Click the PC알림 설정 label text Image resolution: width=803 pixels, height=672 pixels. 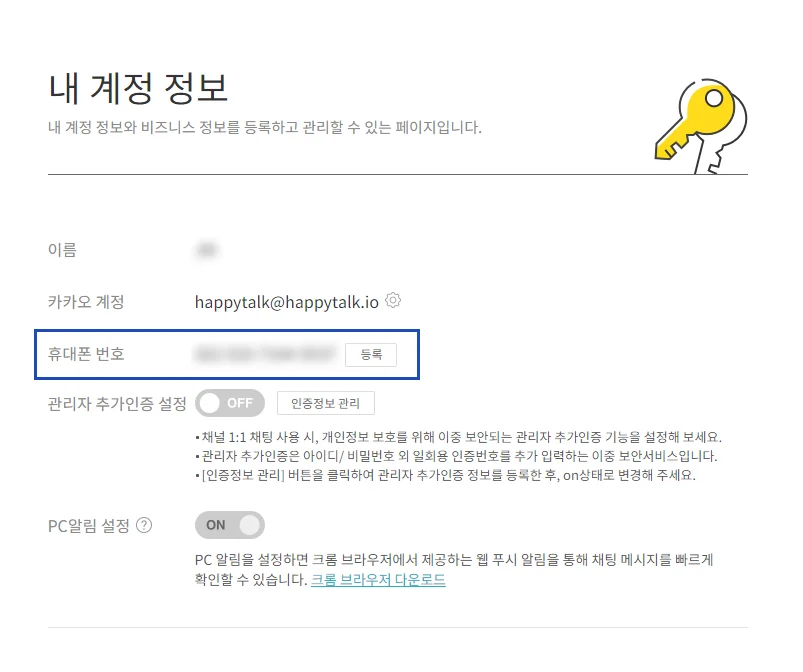point(89,526)
